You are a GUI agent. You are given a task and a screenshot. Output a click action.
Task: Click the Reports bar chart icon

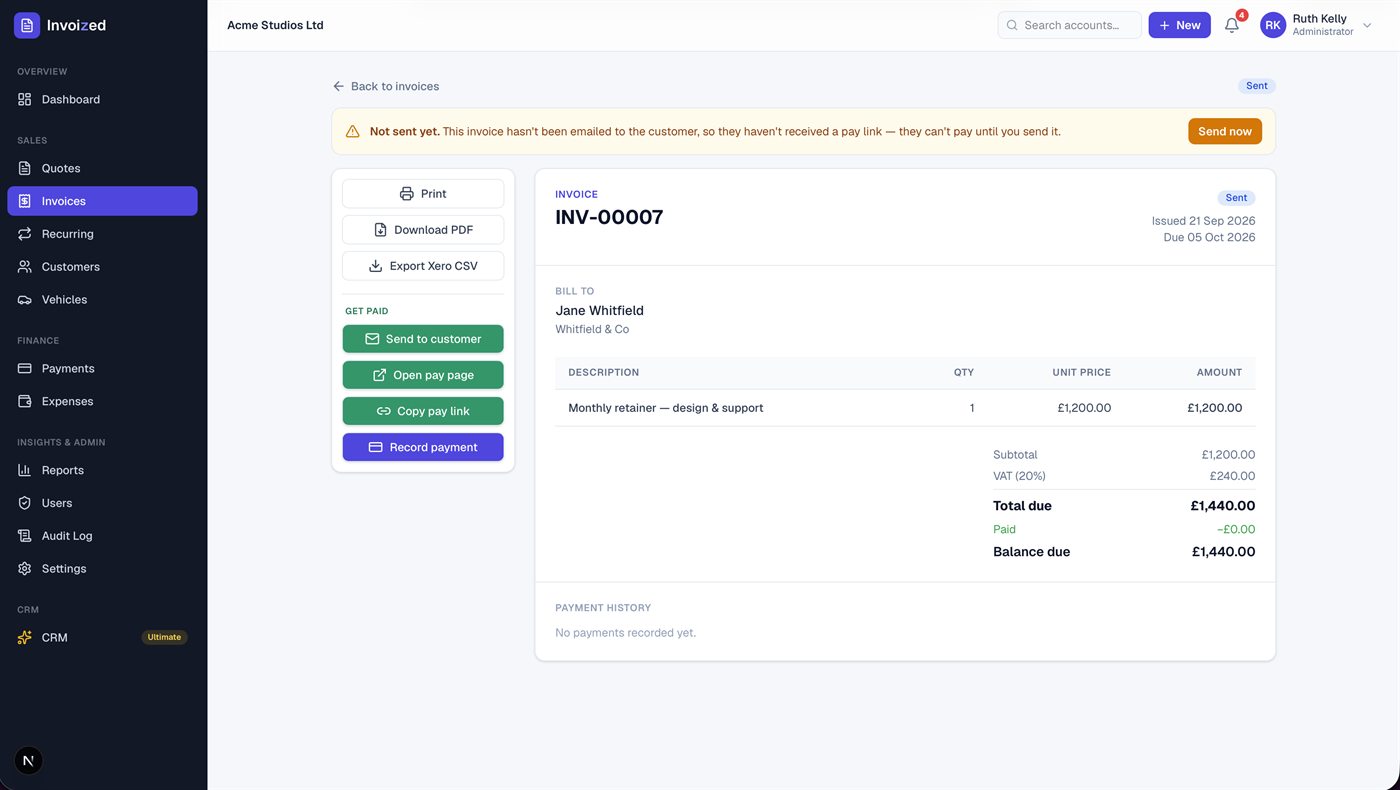[25, 470]
